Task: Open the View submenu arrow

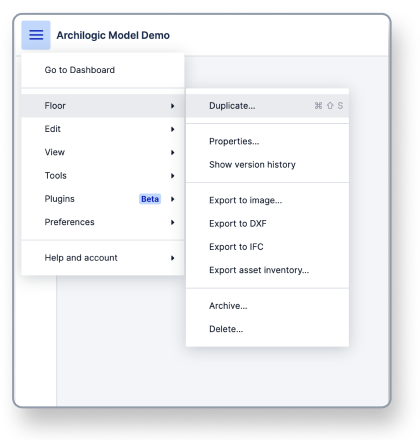Action: (172, 153)
